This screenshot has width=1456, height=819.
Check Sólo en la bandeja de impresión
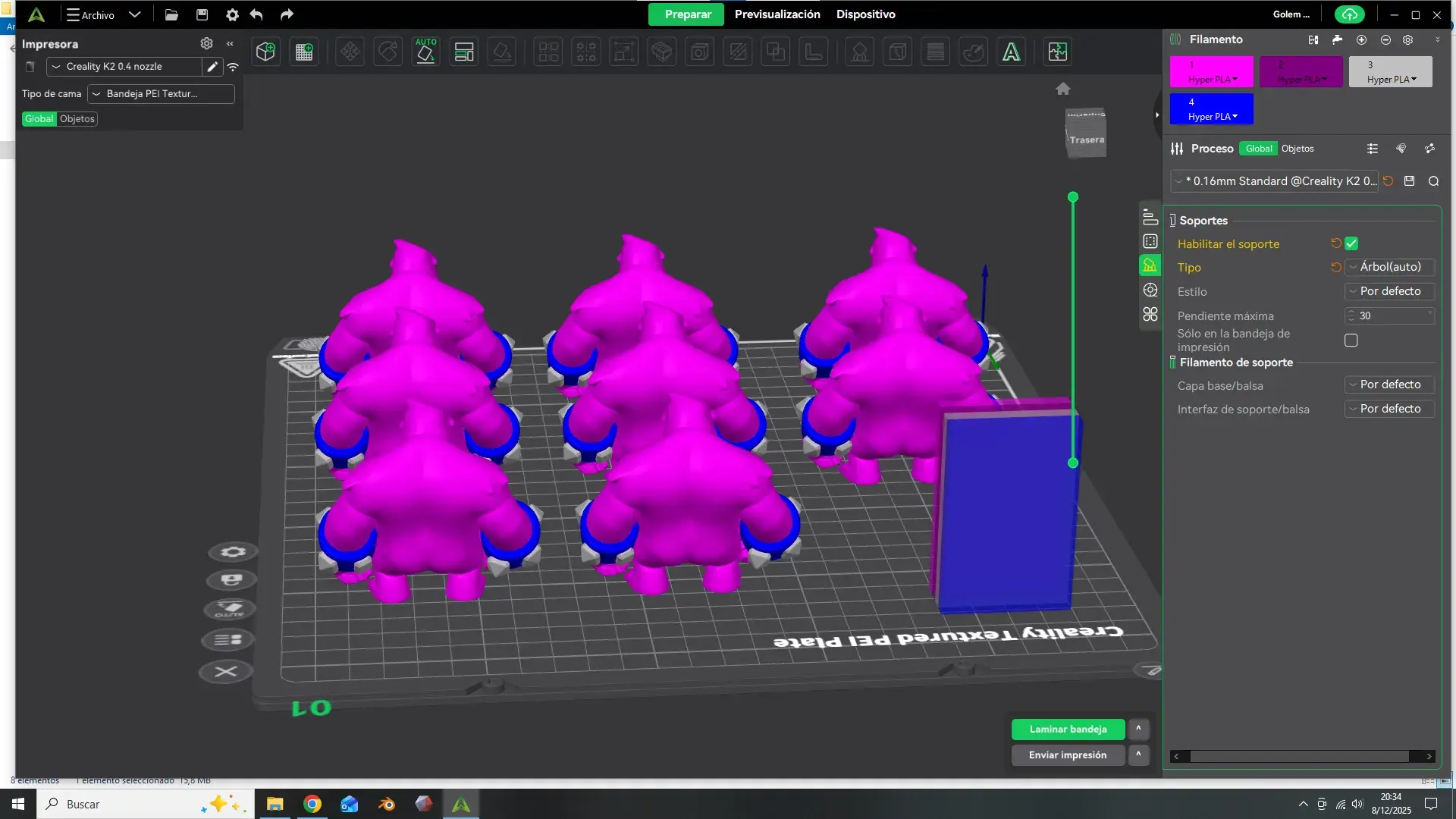(1351, 340)
